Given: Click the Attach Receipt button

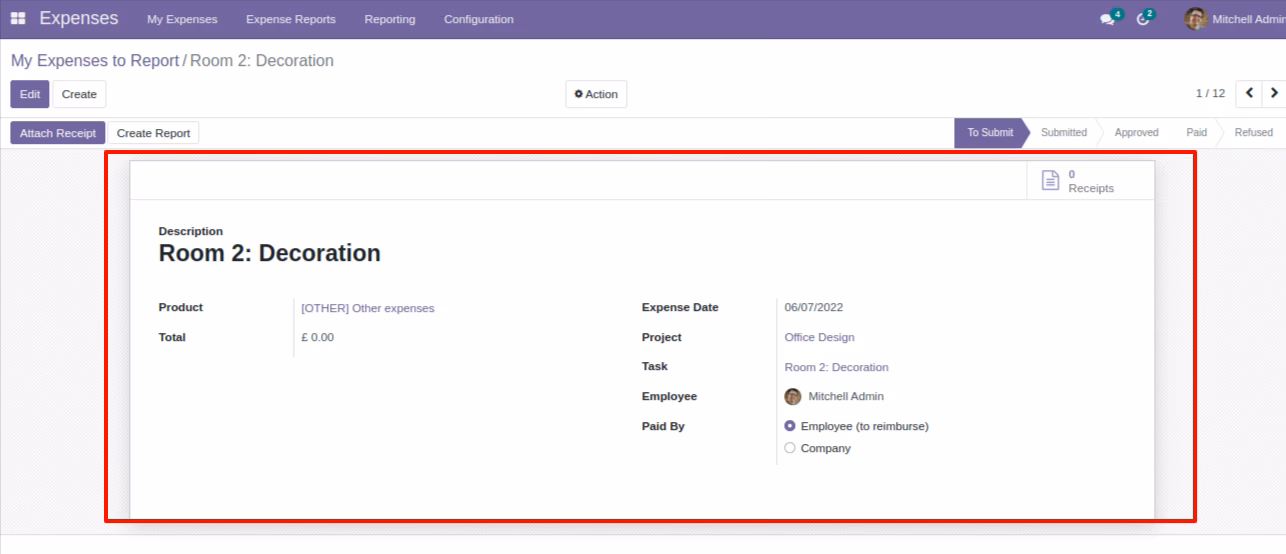Looking at the screenshot, I should (58, 133).
